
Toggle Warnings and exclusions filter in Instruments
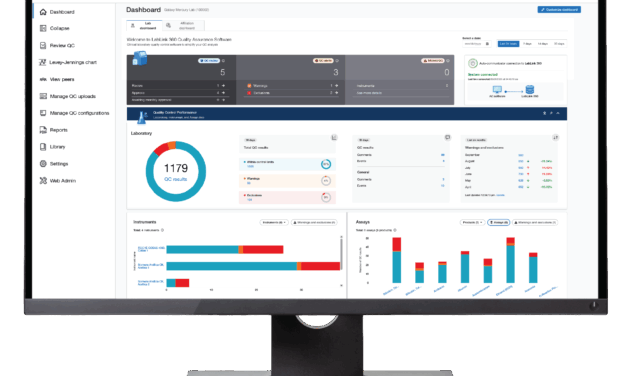pyautogui.click(x=314, y=222)
